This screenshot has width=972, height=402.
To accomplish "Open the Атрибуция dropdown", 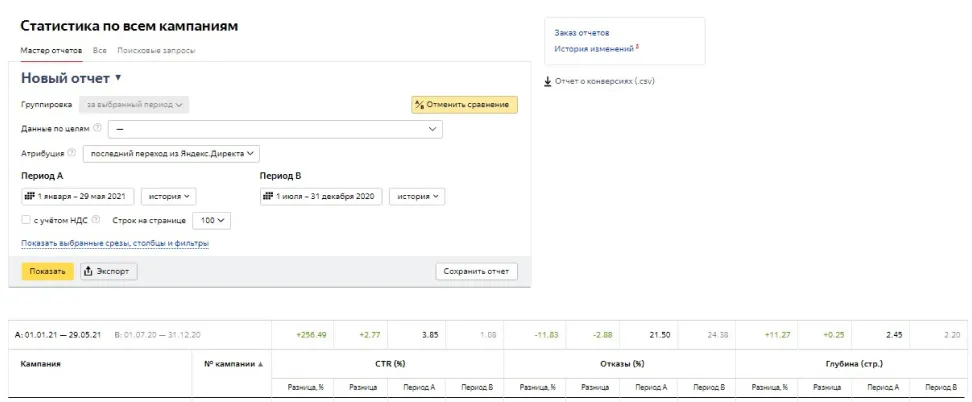I will [169, 154].
